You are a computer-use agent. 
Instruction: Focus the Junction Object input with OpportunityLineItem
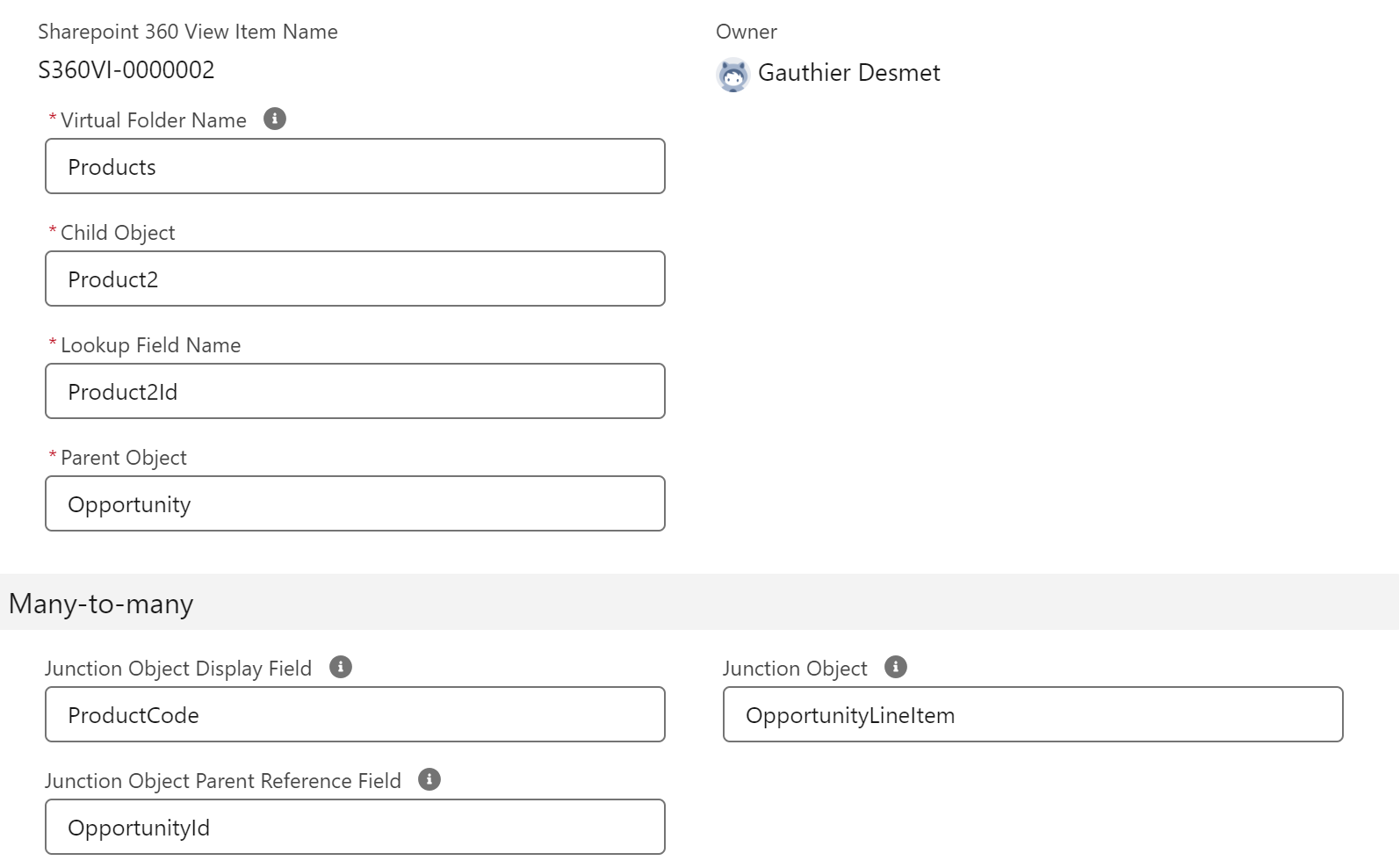[1032, 715]
